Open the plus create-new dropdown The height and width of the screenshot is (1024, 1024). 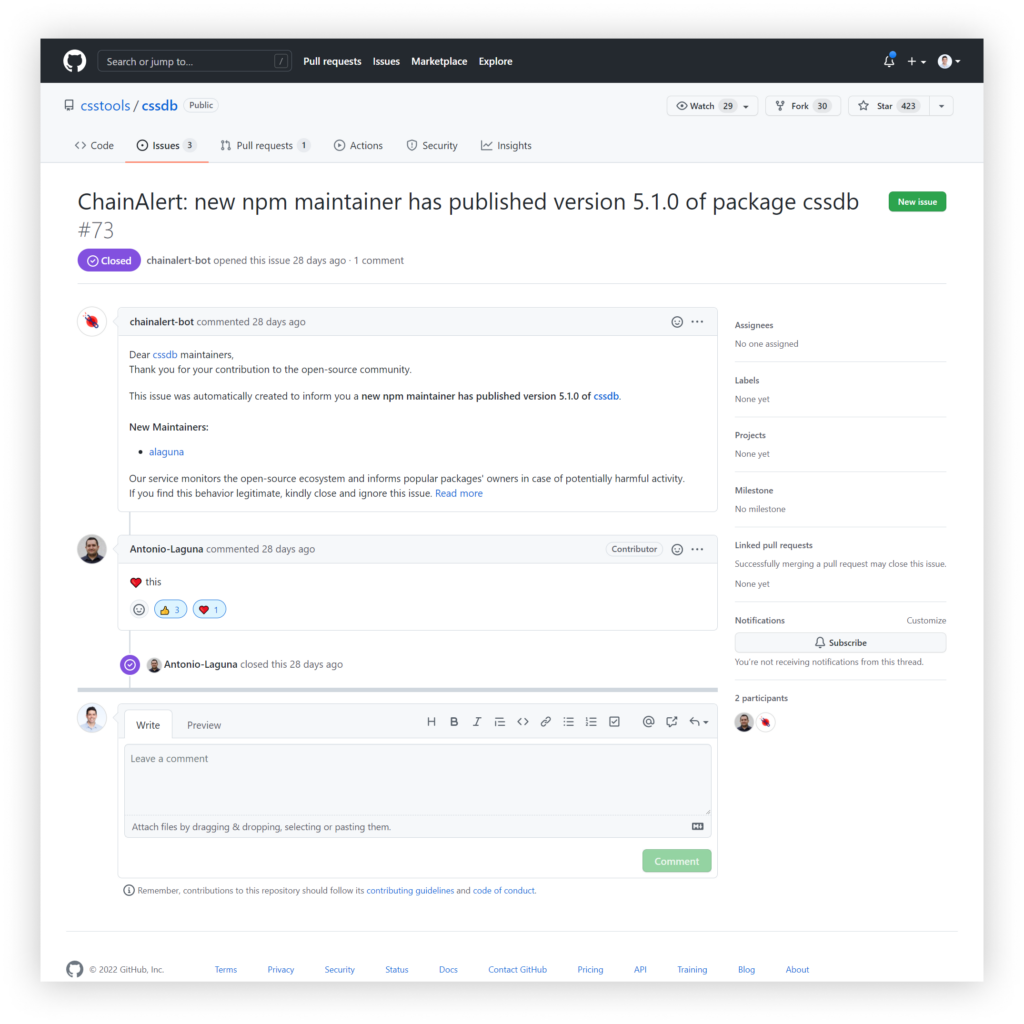916,61
